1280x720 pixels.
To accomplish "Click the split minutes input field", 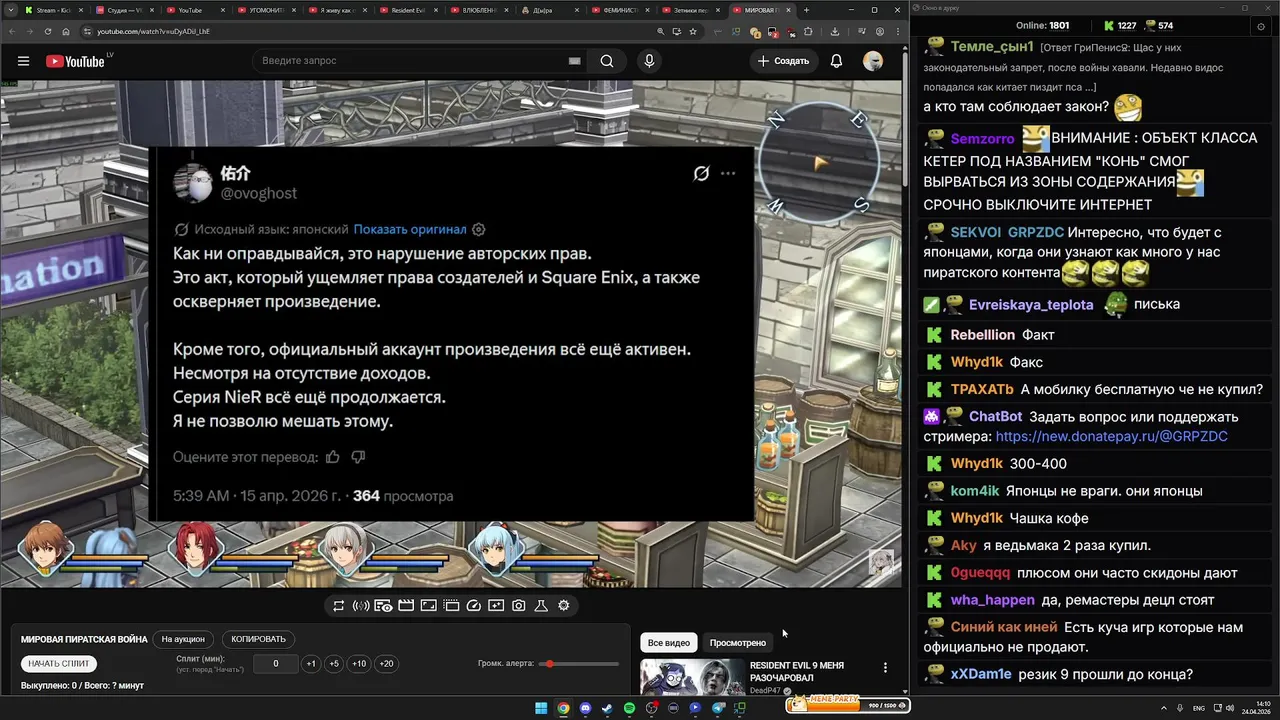I will (x=276, y=664).
